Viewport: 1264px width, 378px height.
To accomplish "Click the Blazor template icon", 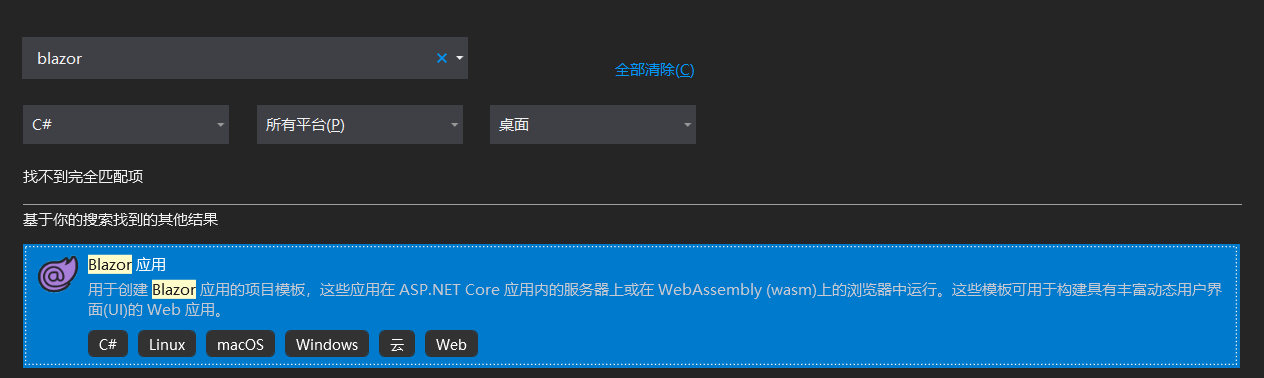I will point(57,275).
